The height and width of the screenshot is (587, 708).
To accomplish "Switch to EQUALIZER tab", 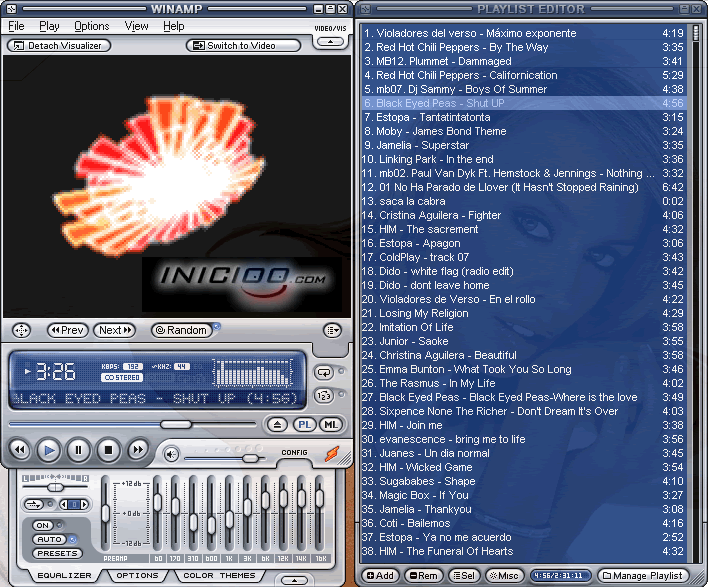I will (x=64, y=576).
